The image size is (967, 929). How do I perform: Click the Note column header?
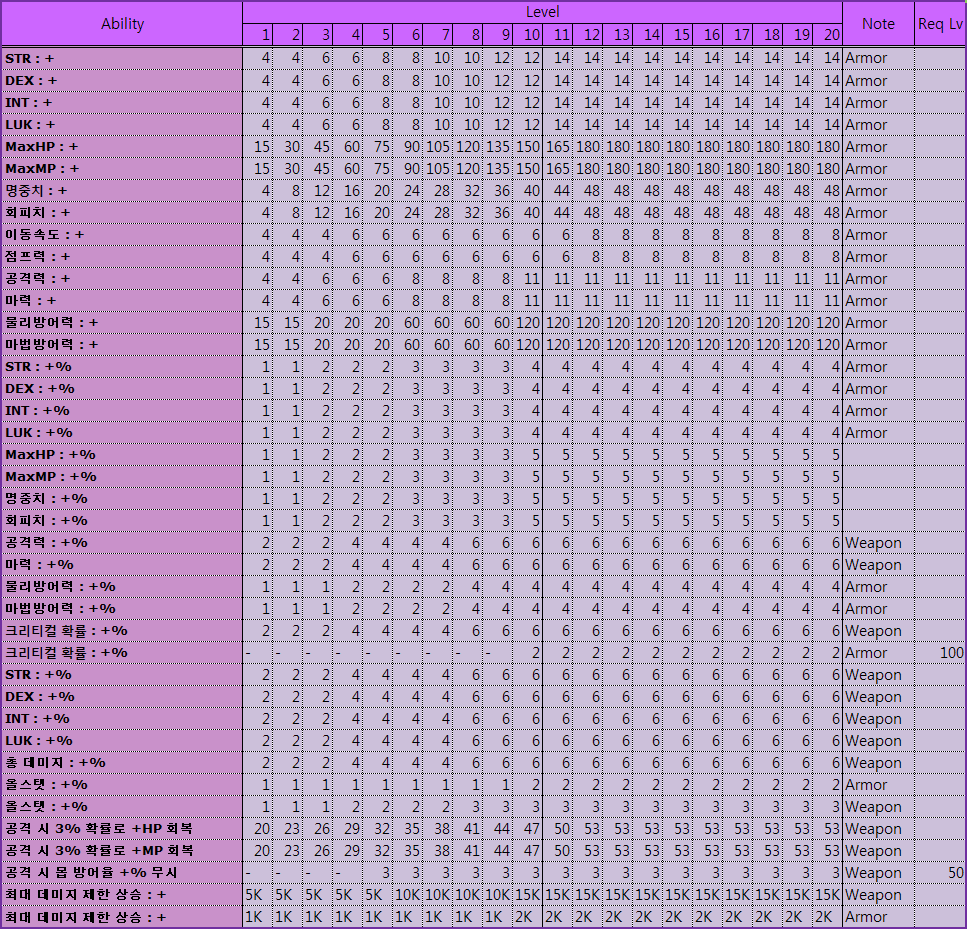[878, 24]
